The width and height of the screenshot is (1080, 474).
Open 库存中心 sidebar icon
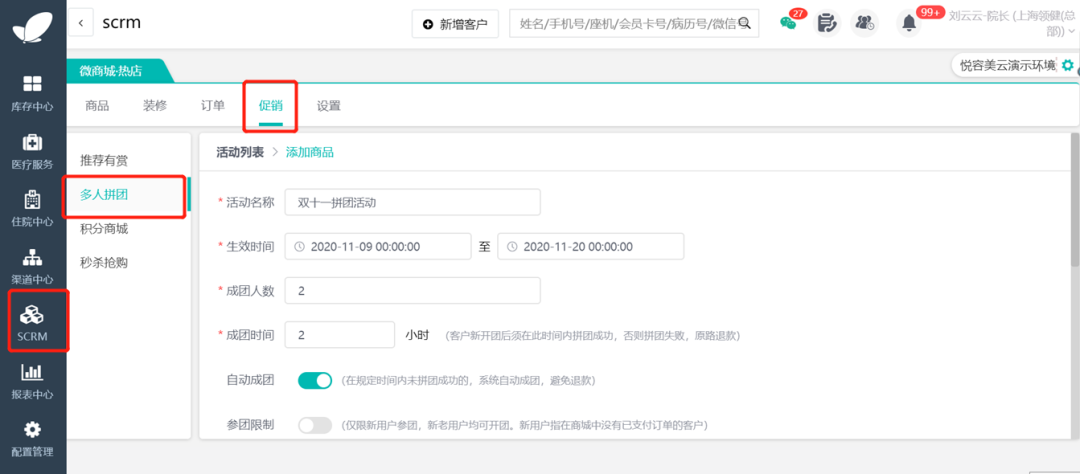coord(32,84)
